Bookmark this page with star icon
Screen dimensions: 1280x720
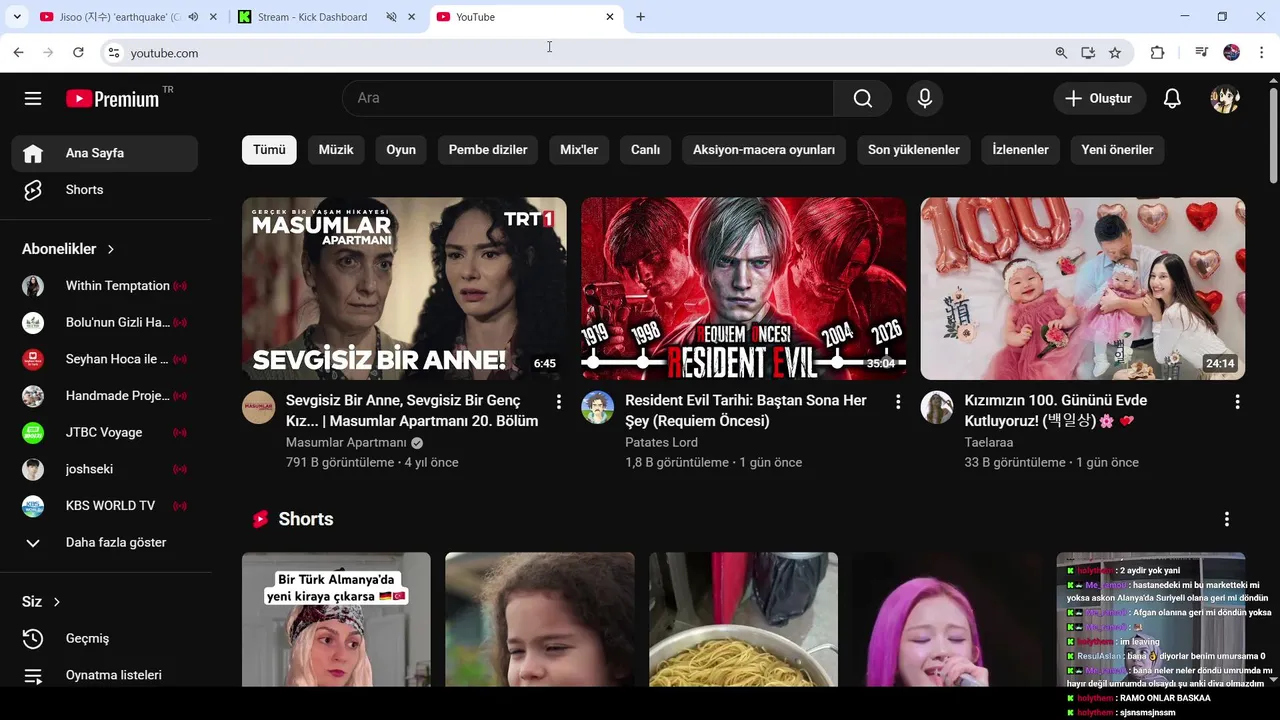tap(1115, 53)
